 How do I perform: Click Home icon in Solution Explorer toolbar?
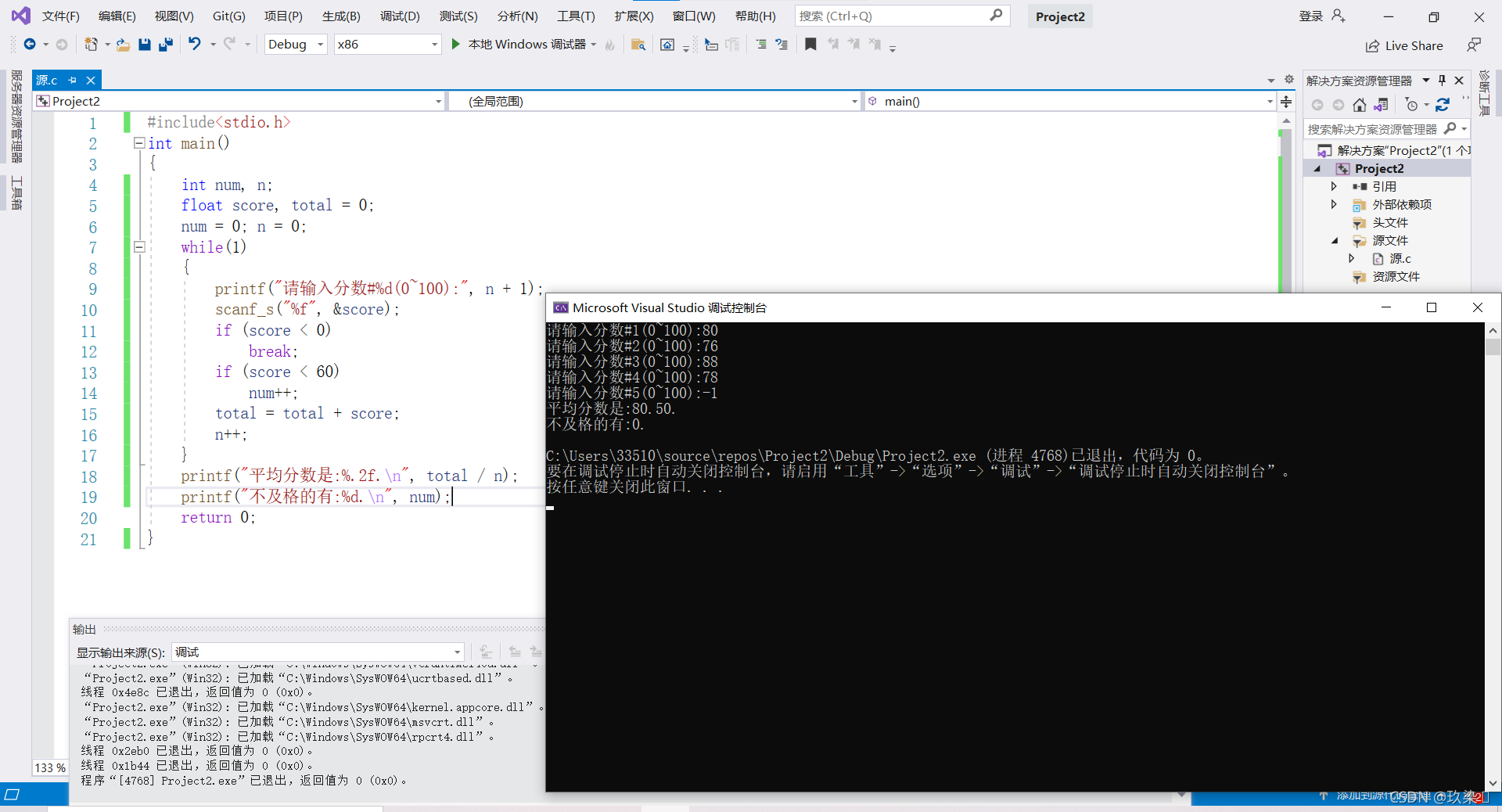coord(1360,105)
